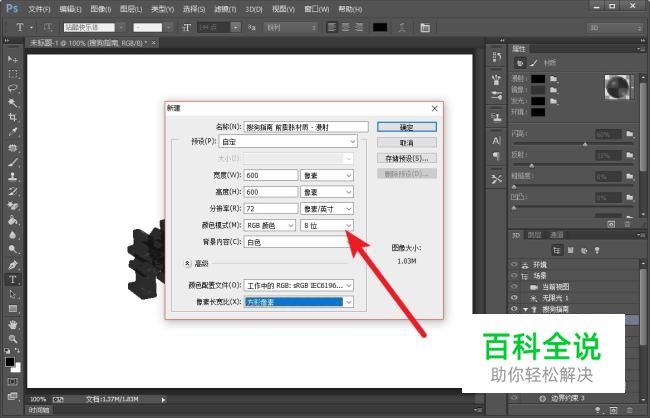Click the 漫射 diffuse color swatch
This screenshot has width=650, height=418.
click(x=538, y=78)
